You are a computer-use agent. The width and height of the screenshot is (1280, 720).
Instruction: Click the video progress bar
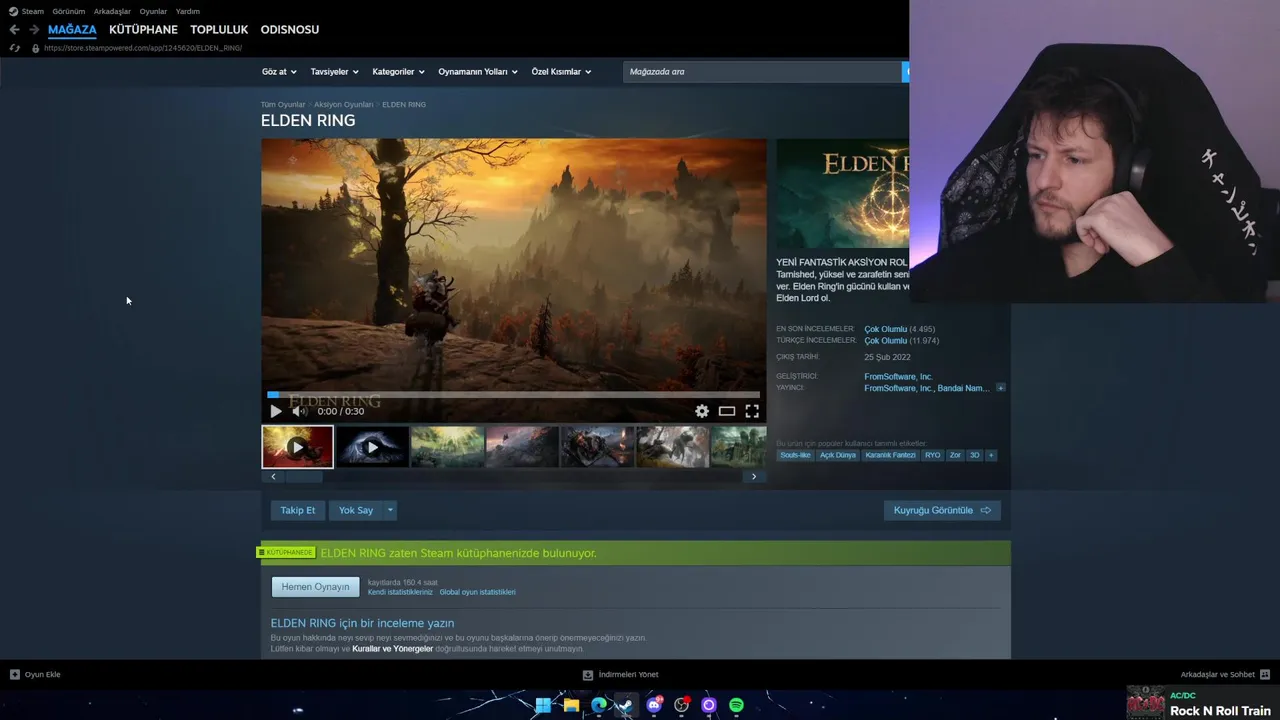514,395
